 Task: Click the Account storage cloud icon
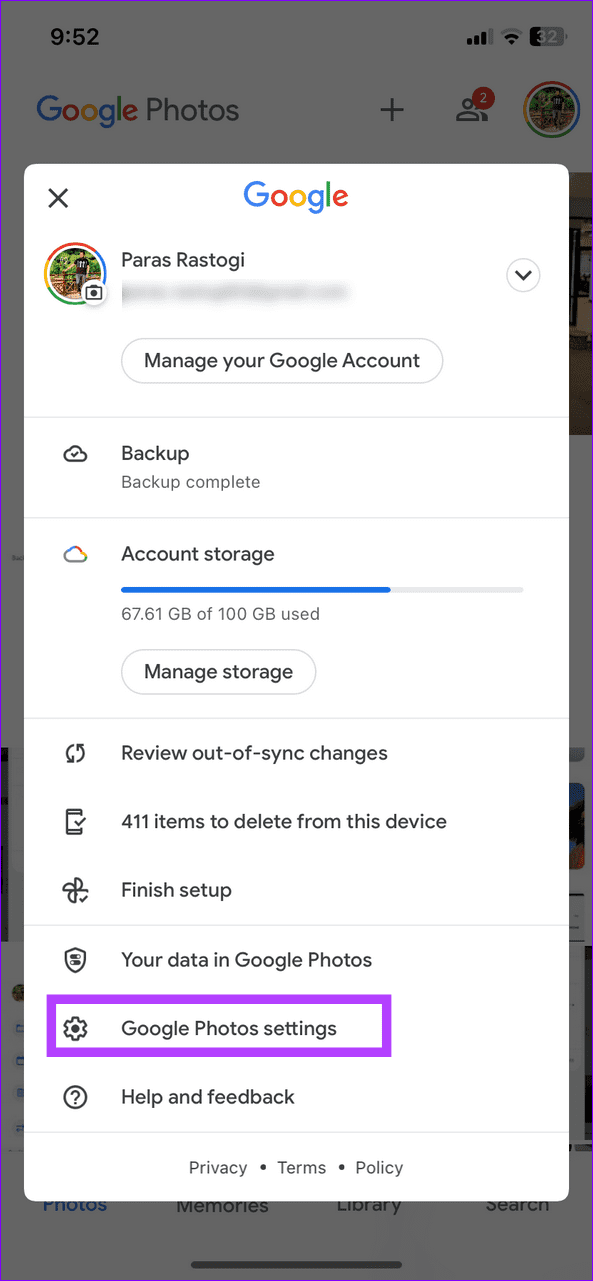point(76,554)
